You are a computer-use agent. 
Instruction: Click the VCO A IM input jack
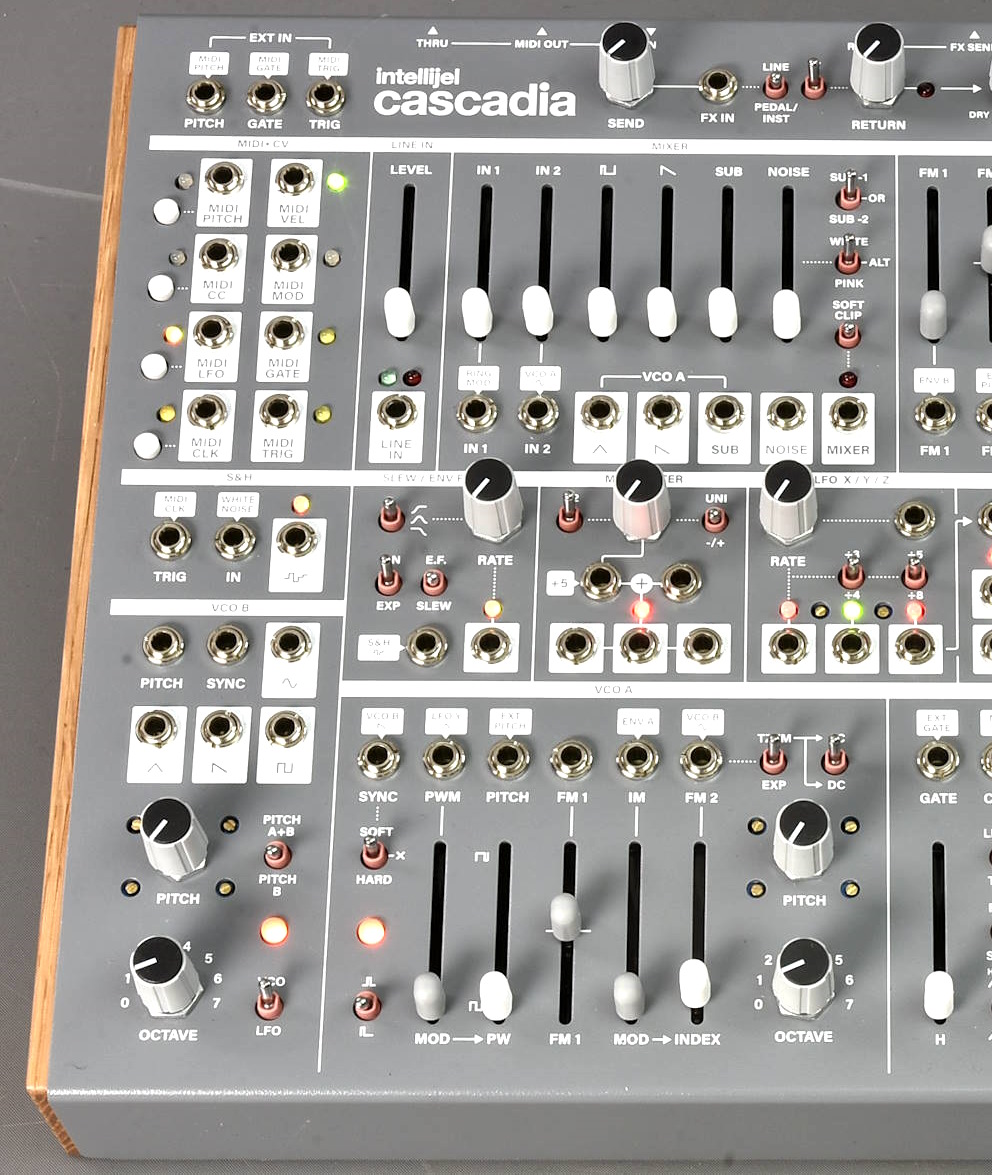(637, 759)
